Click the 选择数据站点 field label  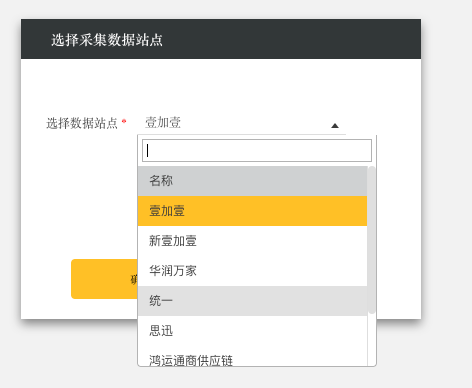pyautogui.click(x=82, y=123)
